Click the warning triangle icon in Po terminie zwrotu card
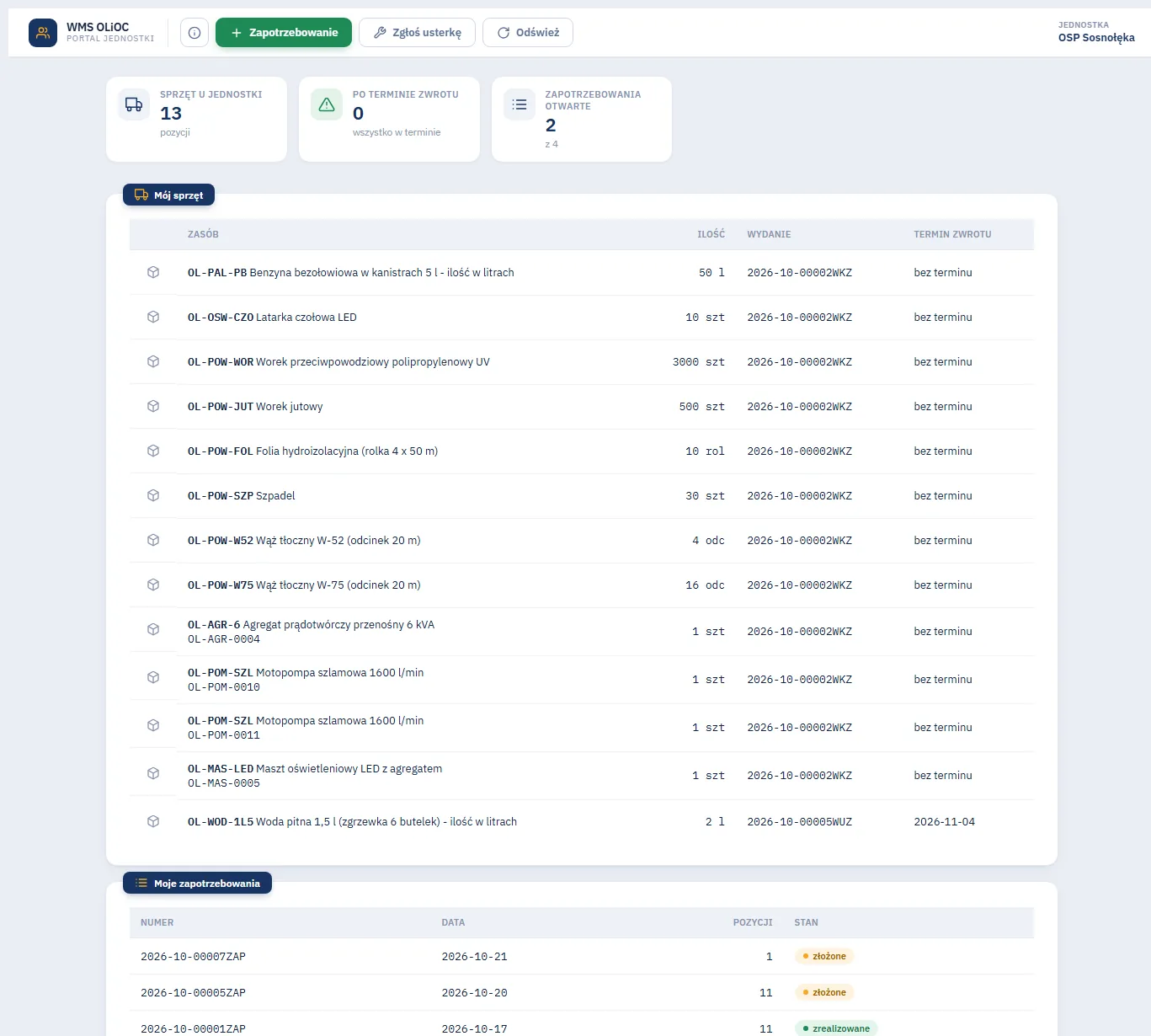This screenshot has width=1151, height=1036. (x=327, y=104)
